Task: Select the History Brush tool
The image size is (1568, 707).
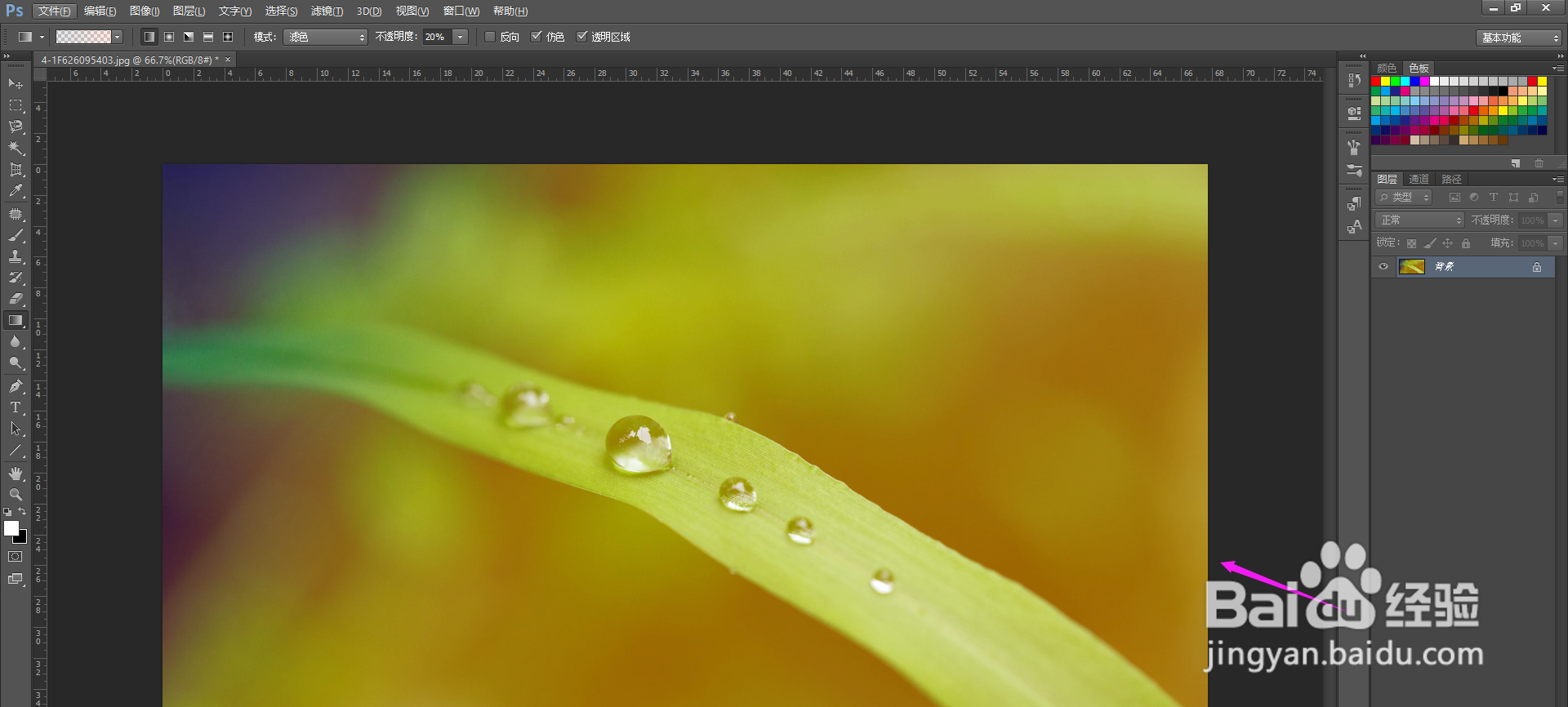Action: tap(16, 278)
